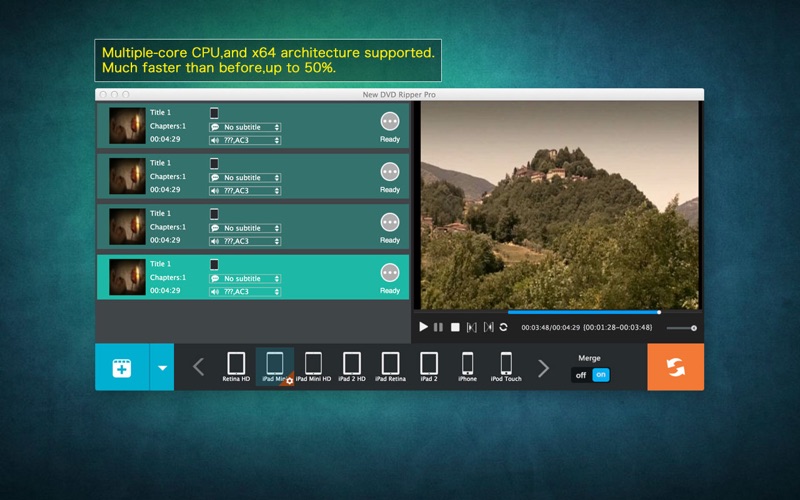This screenshot has height=500, width=800.
Task: Select the Retina HD output profile
Action: 236,367
